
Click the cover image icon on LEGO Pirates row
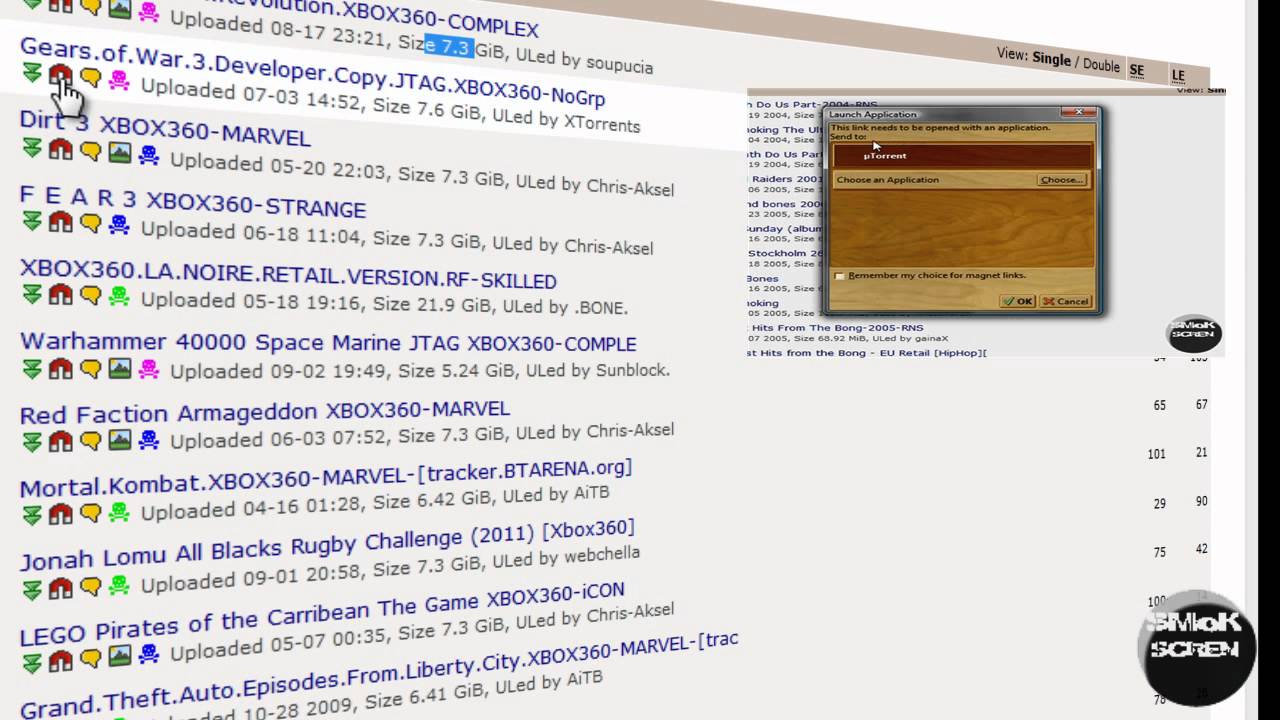[120, 657]
